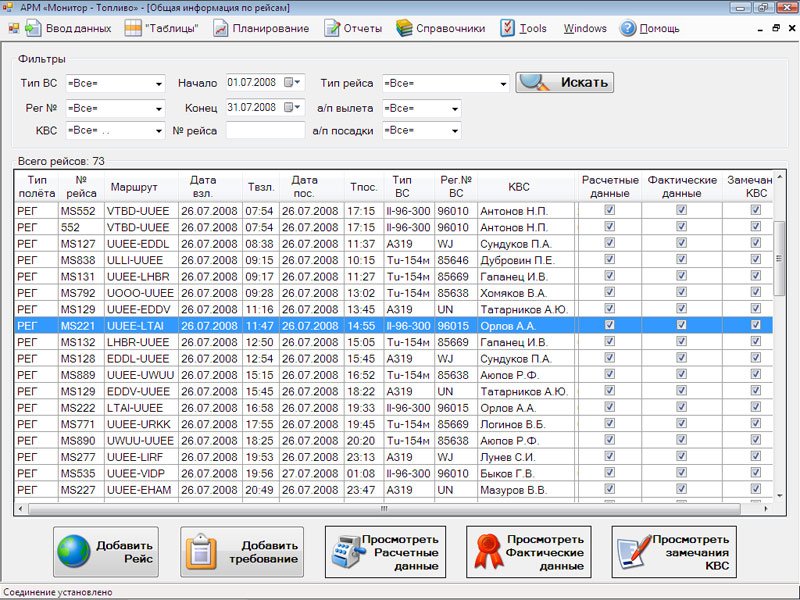Click the clipboard icon on Добавить требование
Viewport: 800px width, 600px height.
pos(202,552)
